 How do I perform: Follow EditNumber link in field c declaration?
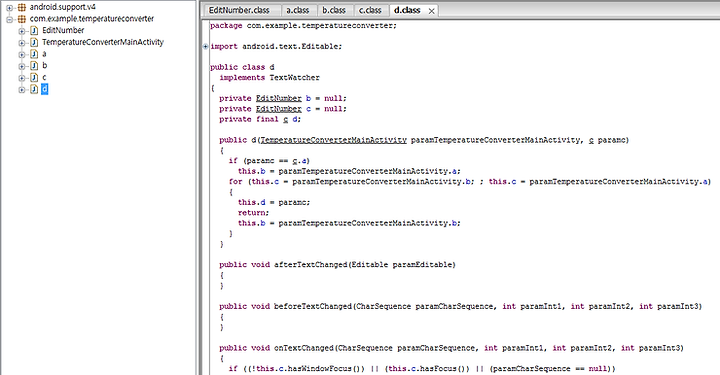(x=279, y=109)
